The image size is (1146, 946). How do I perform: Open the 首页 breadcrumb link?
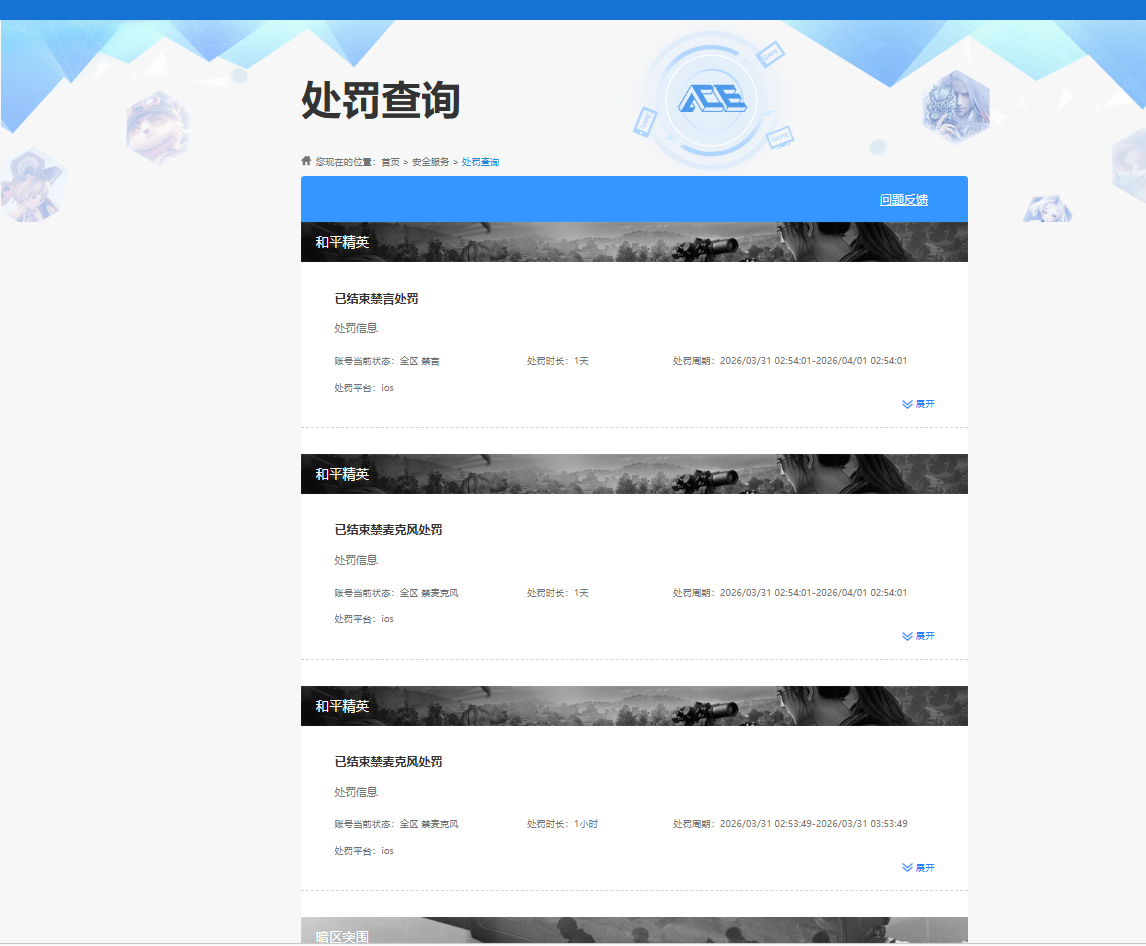coord(390,161)
